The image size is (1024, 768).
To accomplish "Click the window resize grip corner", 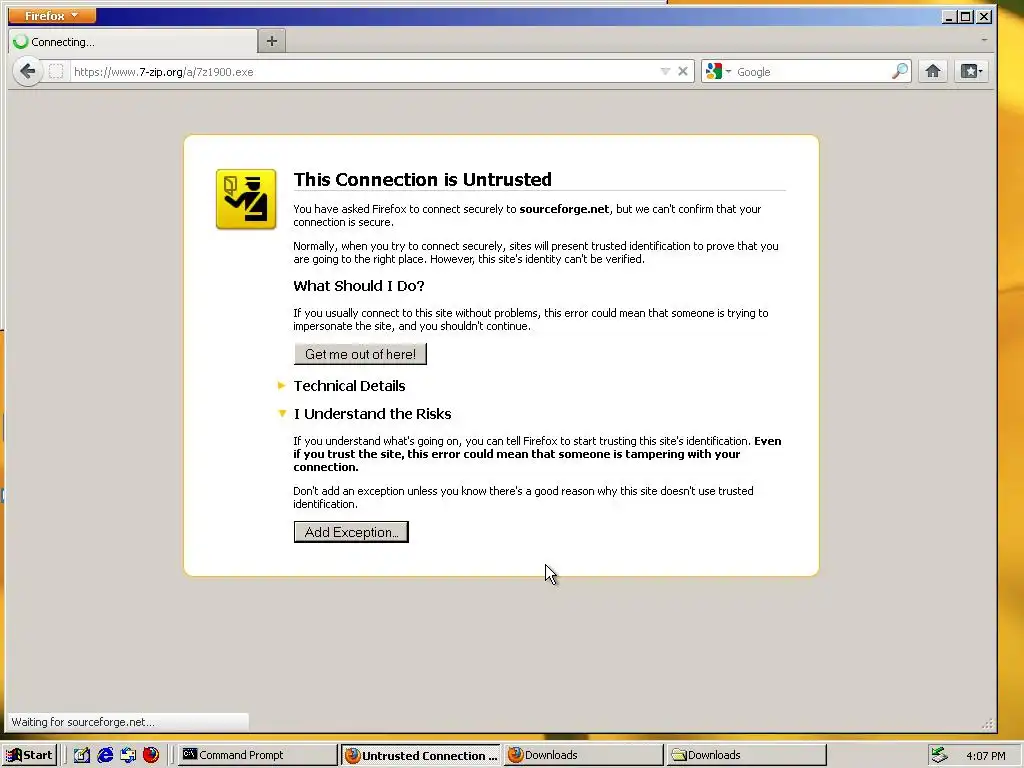I will point(987,723).
